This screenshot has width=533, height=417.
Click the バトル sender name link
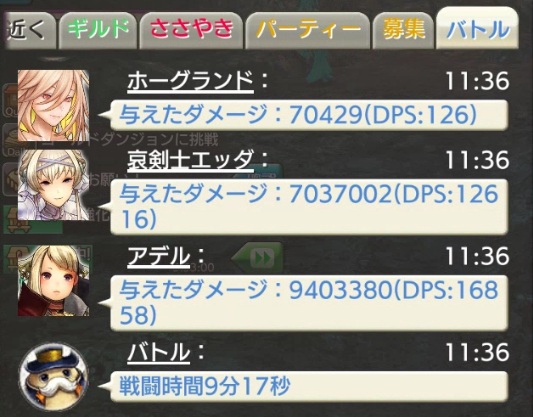click(158, 352)
